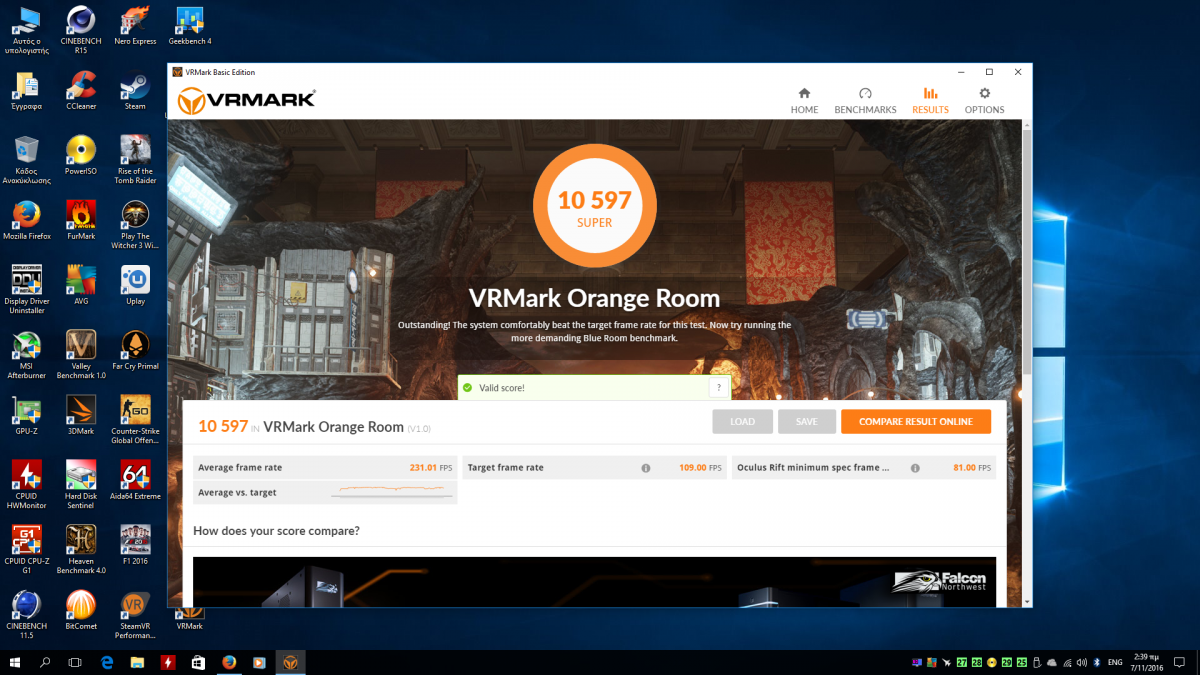Image resolution: width=1200 pixels, height=675 pixels.
Task: Open the HOME tab in VRMark
Action: pos(804,100)
